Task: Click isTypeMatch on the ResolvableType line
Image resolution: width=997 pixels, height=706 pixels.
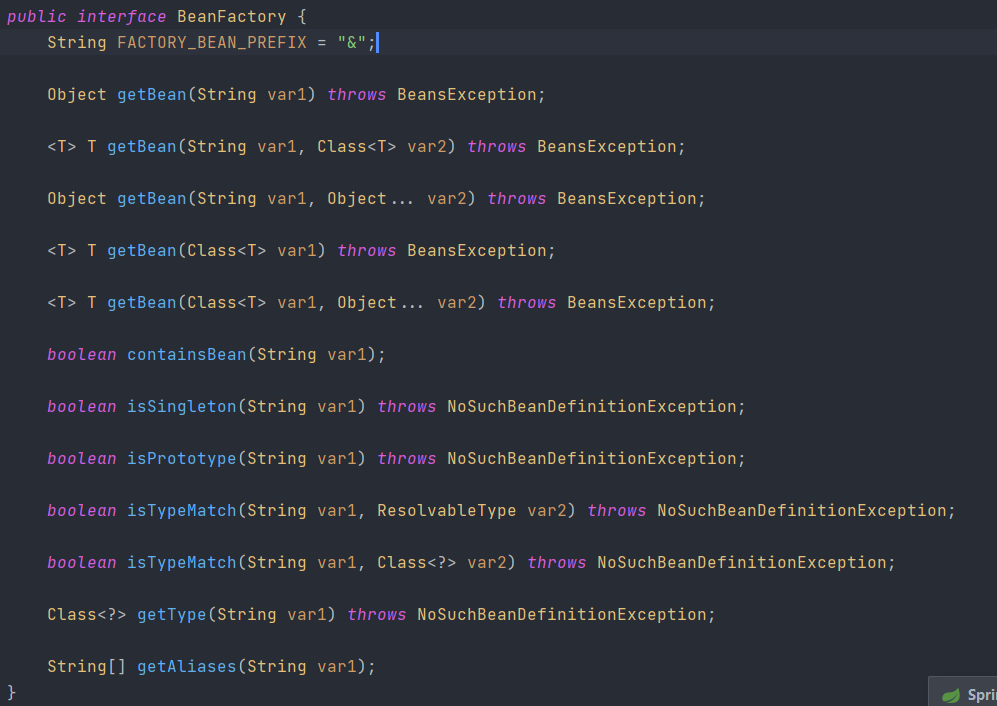Action: pyautogui.click(x=182, y=511)
